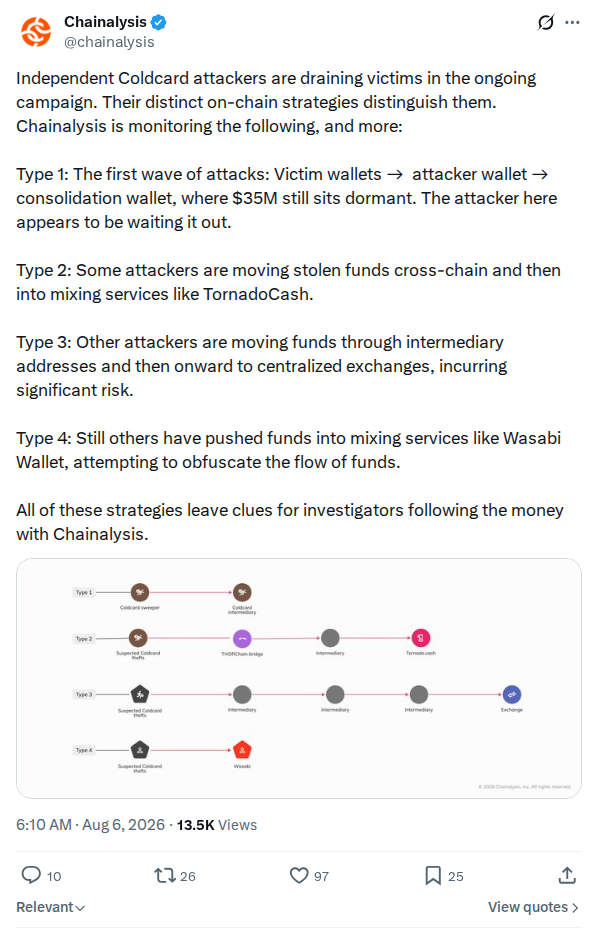
Task: Reply using the comment bubble icon
Action: tap(31, 875)
